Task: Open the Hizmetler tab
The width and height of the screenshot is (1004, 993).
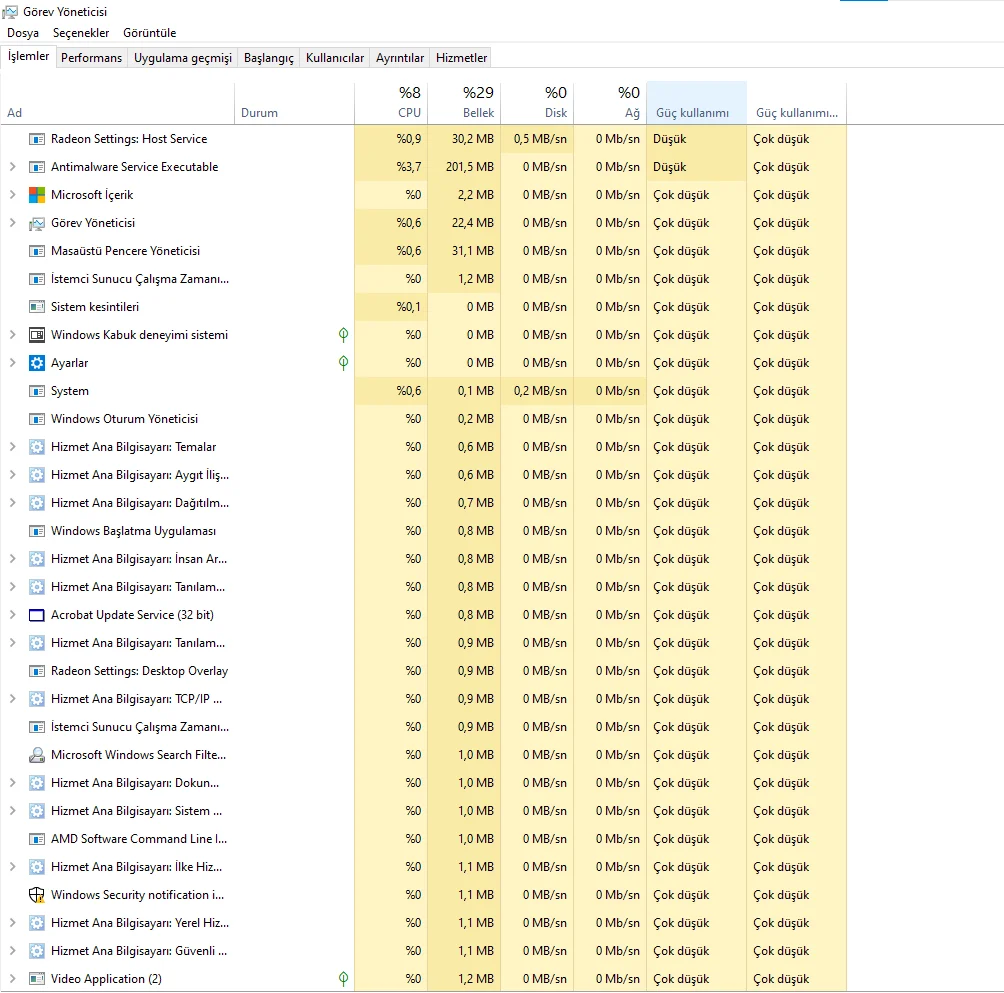Action: (461, 58)
